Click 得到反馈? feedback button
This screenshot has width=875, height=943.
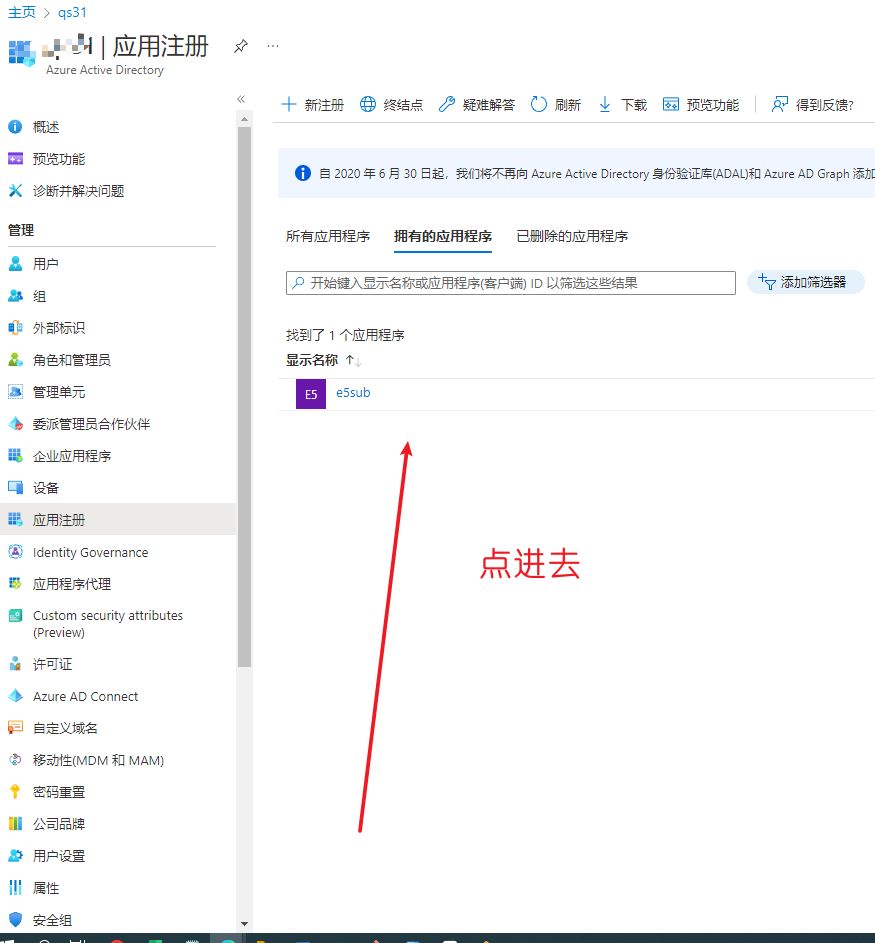tap(812, 105)
